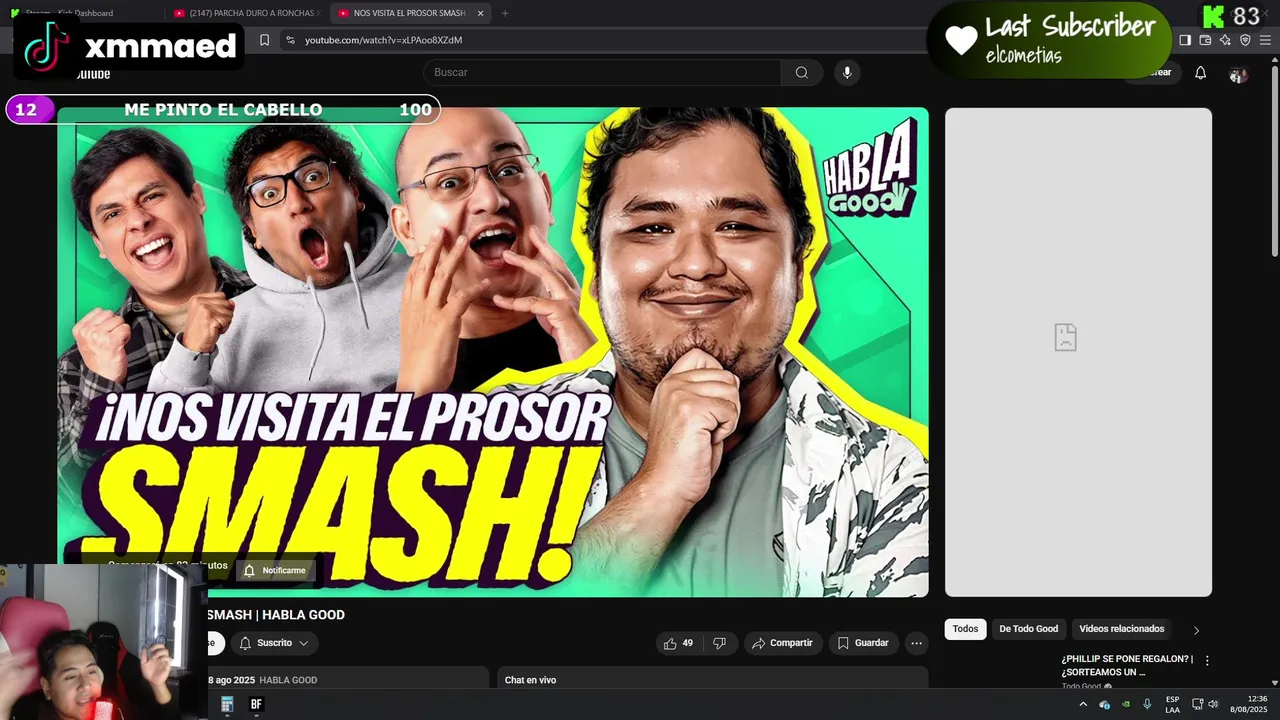Open more actions ellipsis under video
This screenshot has height=720, width=1280.
tap(916, 643)
